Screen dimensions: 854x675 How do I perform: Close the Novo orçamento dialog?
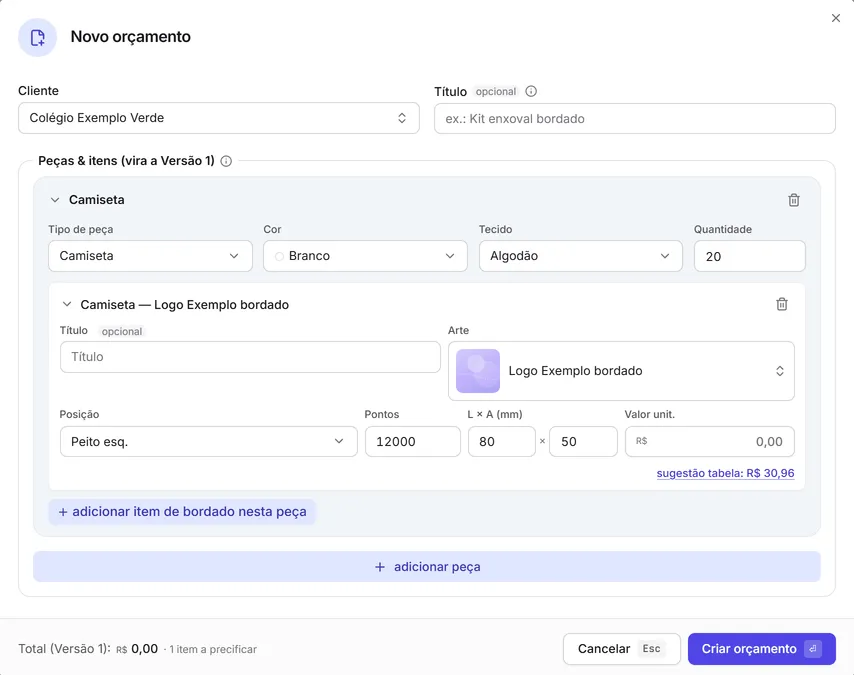[835, 18]
